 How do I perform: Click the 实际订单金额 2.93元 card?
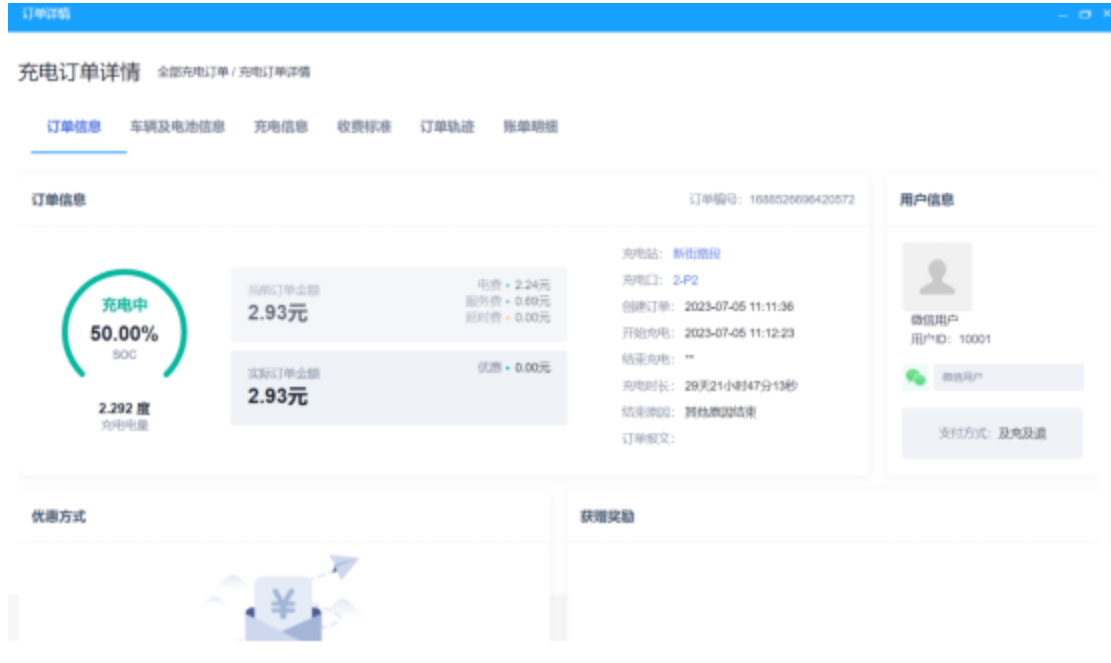coord(398,387)
